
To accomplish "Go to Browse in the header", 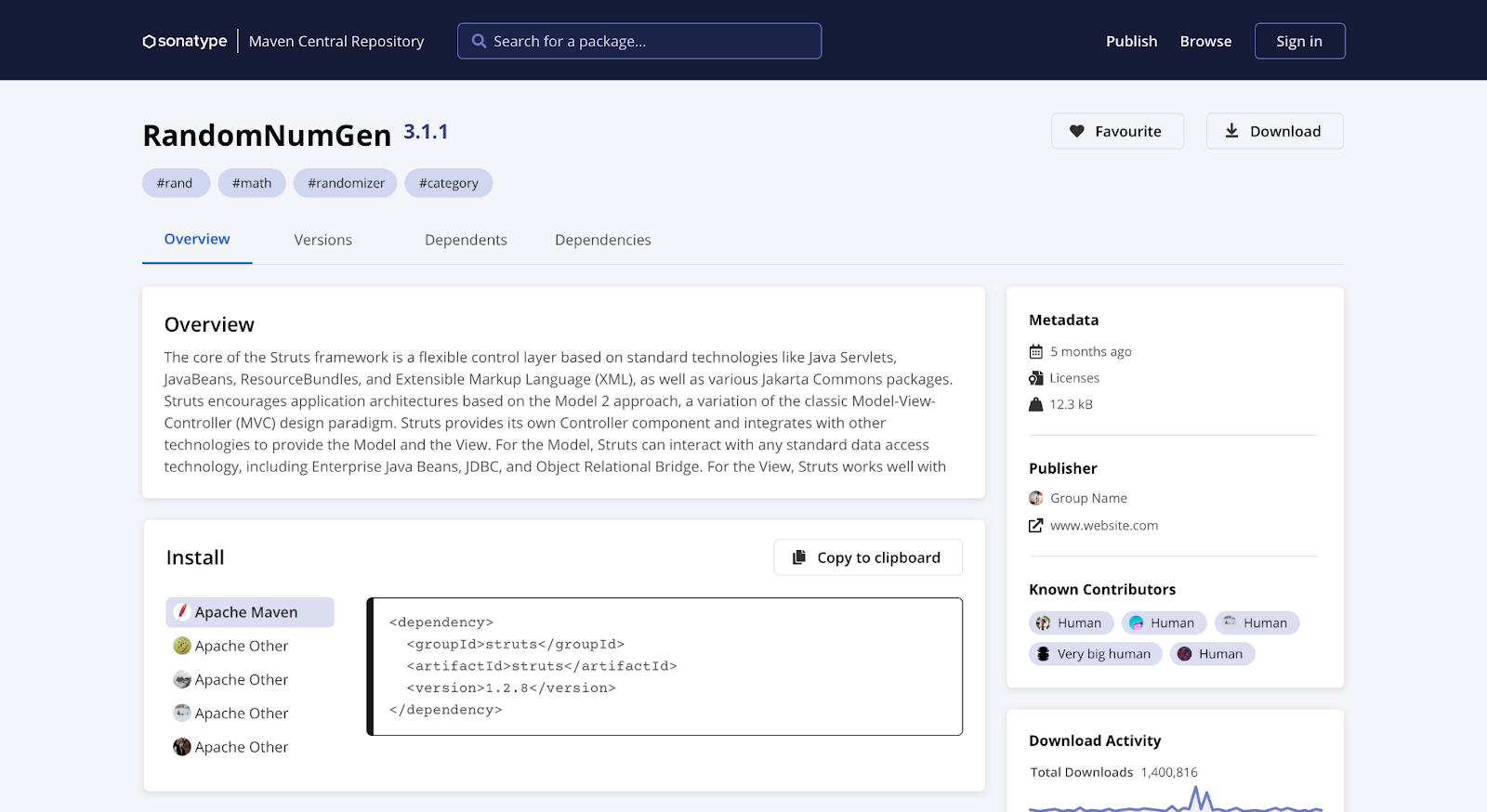I will pyautogui.click(x=1205, y=41).
